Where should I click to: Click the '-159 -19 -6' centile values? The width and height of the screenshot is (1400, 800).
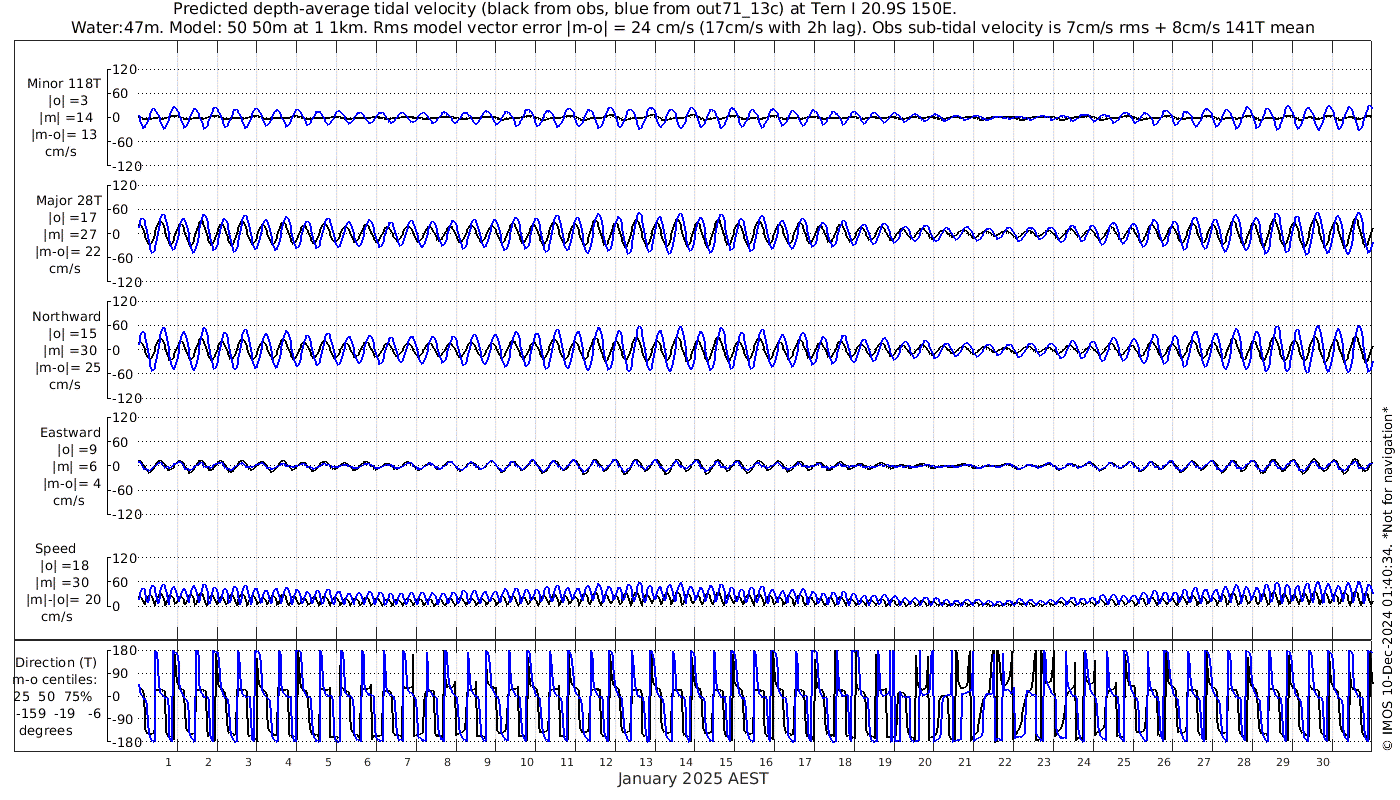pyautogui.click(x=58, y=713)
